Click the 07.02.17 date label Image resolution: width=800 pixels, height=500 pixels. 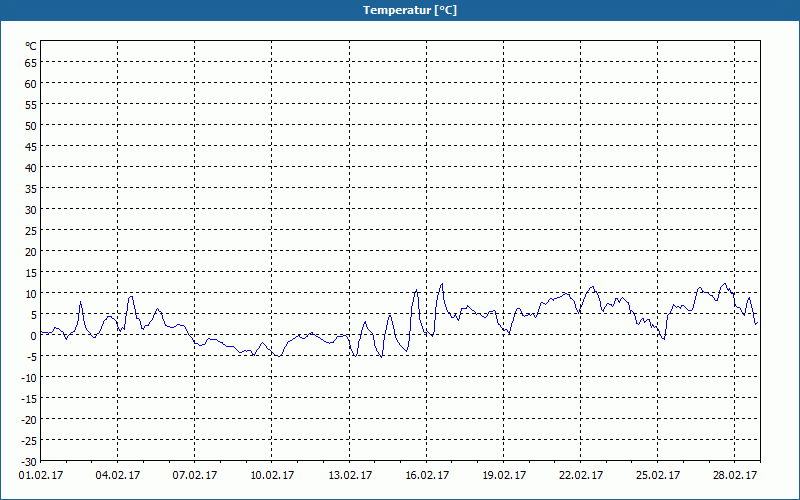[194, 475]
